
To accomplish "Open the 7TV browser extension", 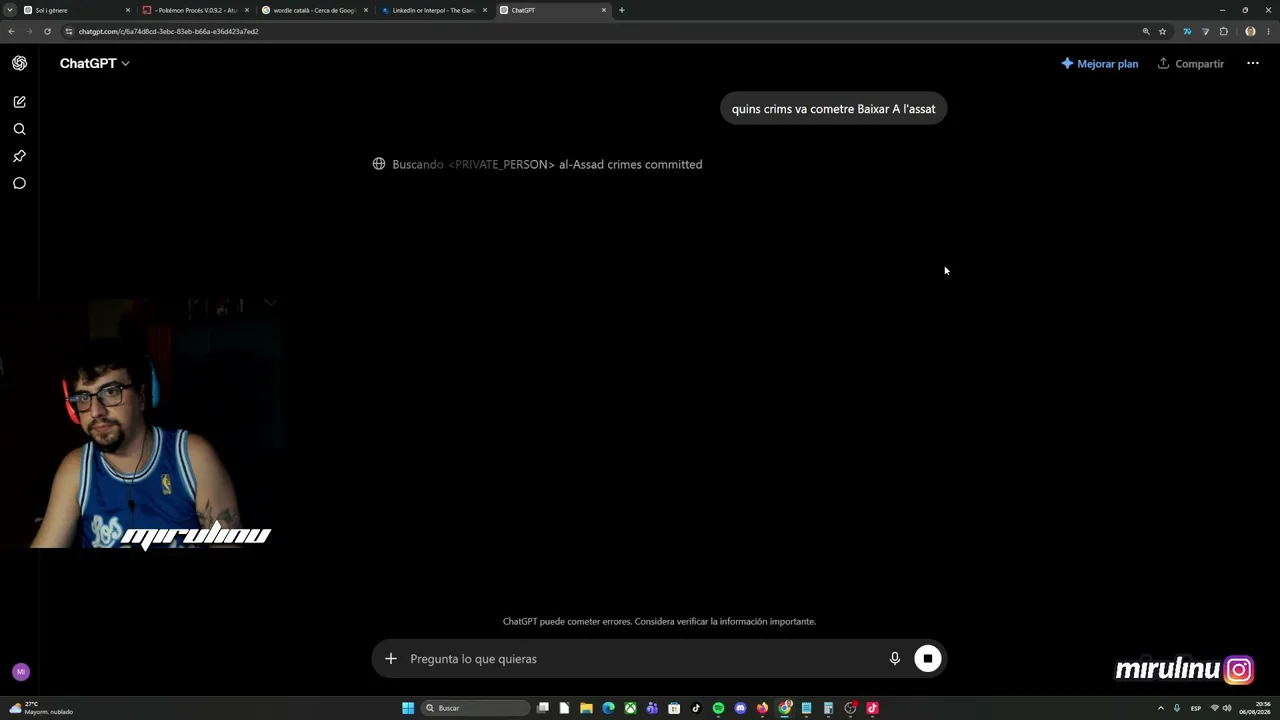I will coord(1187,31).
